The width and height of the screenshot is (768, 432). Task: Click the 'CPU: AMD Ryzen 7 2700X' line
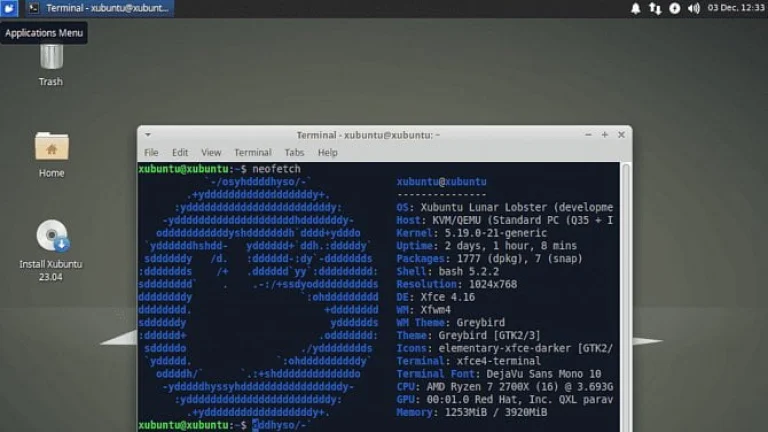coord(504,386)
